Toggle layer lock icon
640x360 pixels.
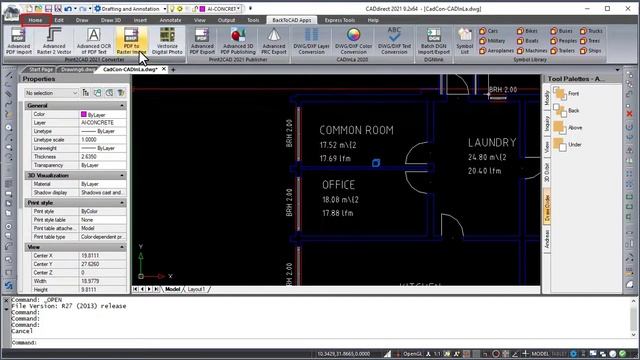point(195,9)
